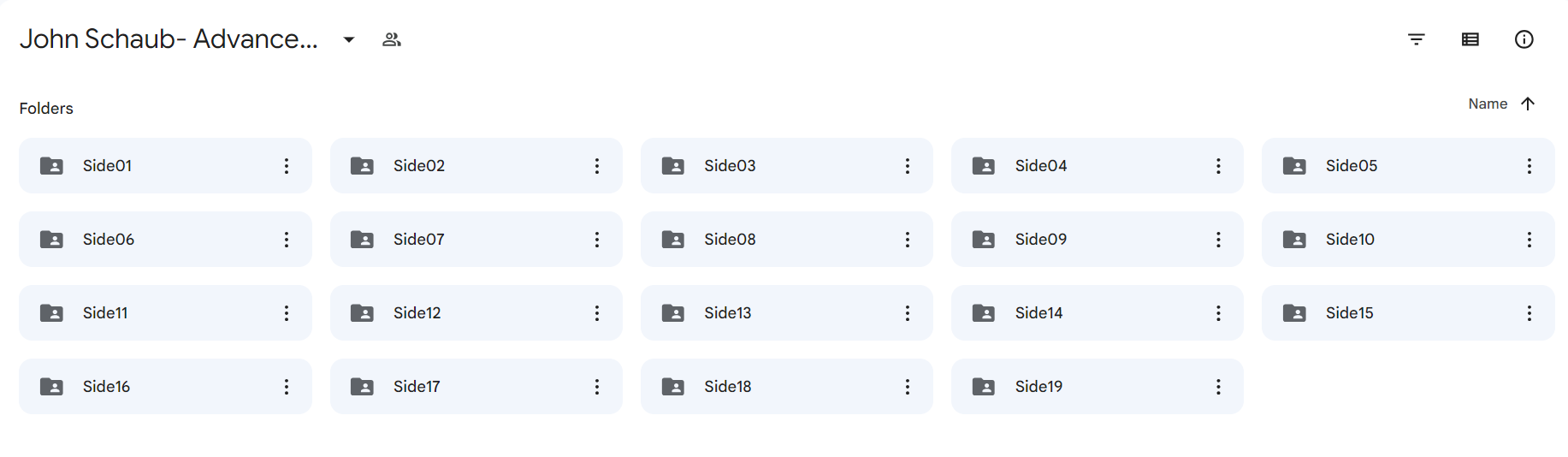This screenshot has height=457, width=1568.
Task: Select the Side16 folder
Action: [165, 387]
